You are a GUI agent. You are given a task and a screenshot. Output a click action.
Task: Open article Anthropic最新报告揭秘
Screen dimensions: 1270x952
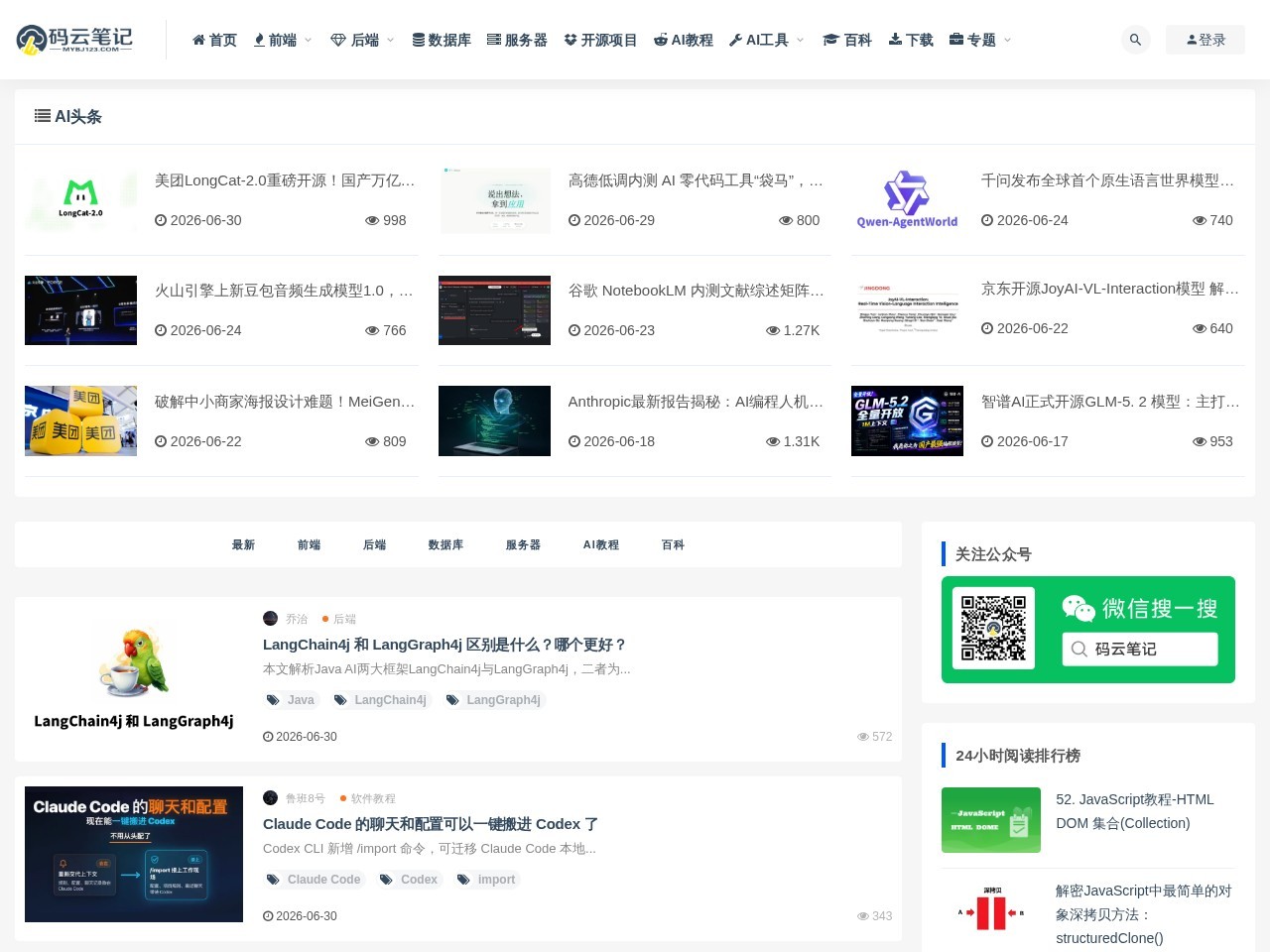pyautogui.click(x=696, y=402)
